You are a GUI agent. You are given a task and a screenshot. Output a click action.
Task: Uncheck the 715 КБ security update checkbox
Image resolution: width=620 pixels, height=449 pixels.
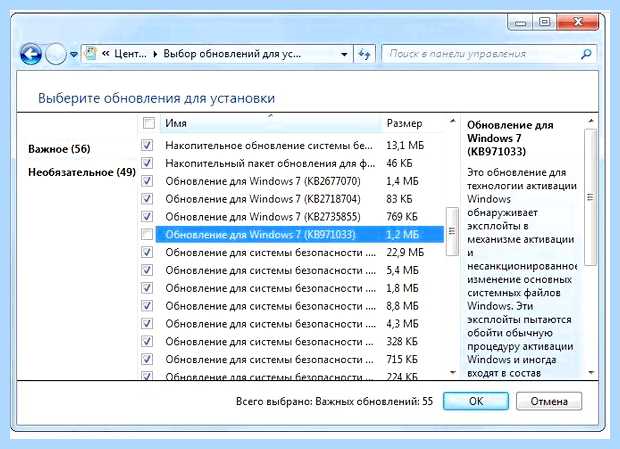coord(147,359)
